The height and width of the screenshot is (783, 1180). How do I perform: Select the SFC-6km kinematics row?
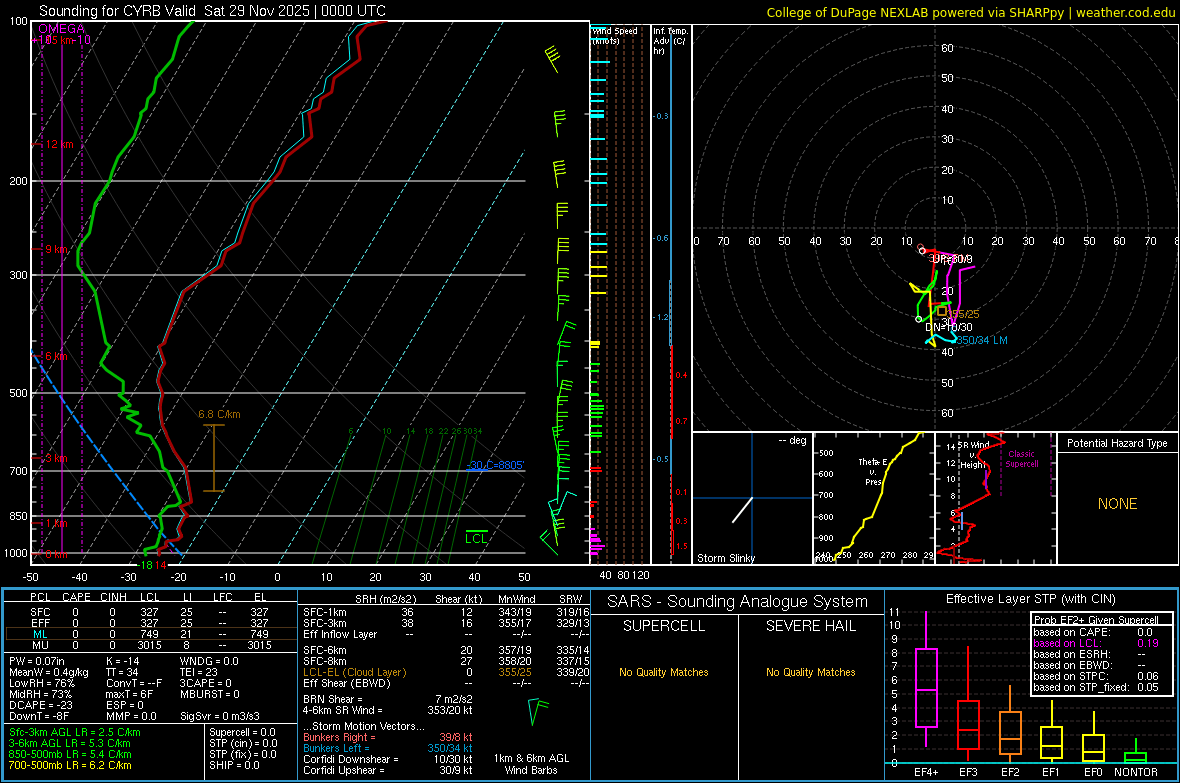pos(446,650)
